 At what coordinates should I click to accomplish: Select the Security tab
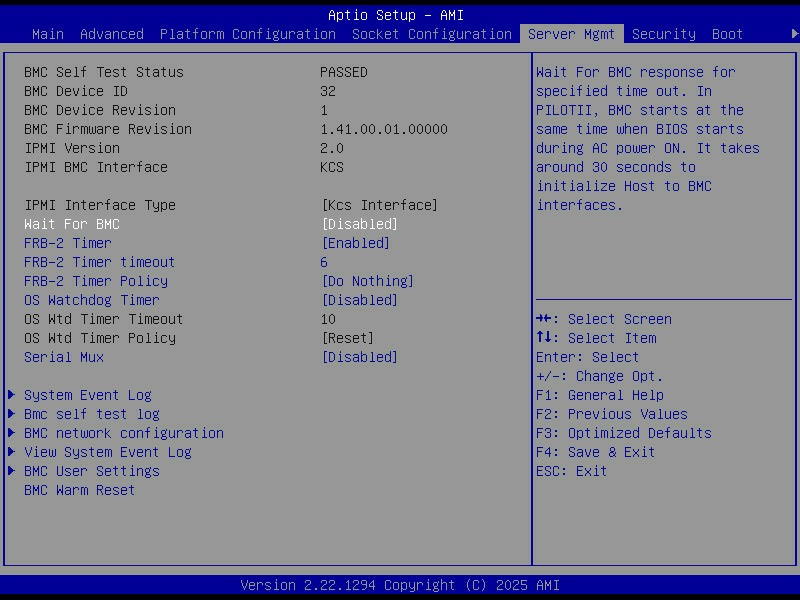pyautogui.click(x=663, y=34)
